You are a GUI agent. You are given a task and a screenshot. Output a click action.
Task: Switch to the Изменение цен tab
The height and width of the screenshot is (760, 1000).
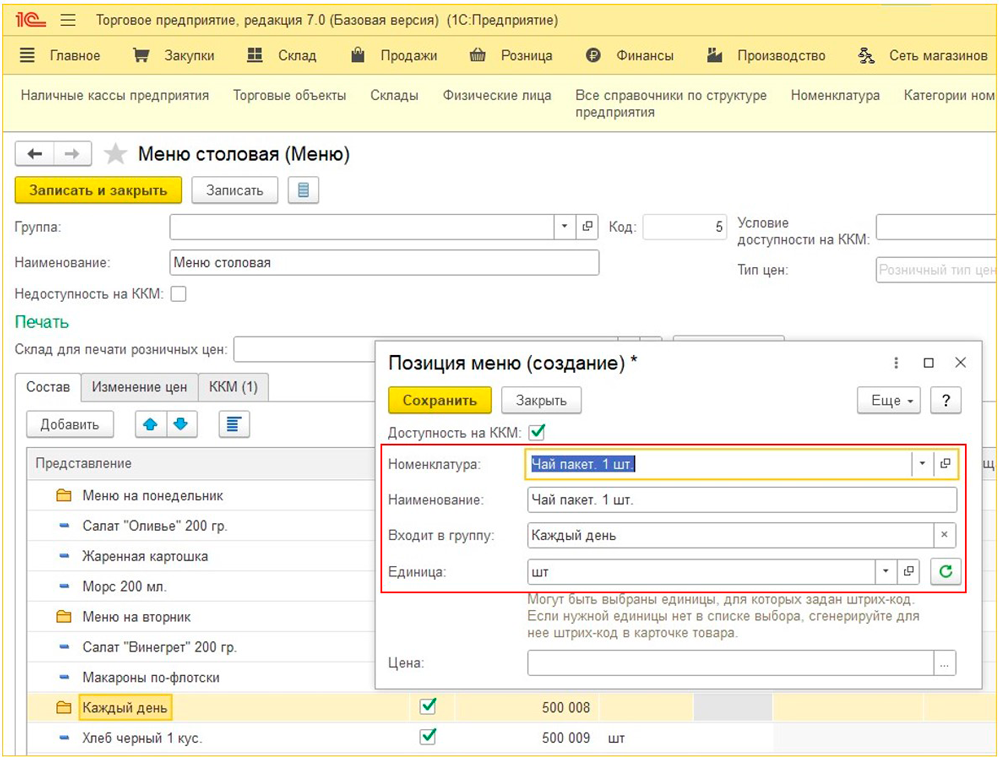[x=139, y=387]
